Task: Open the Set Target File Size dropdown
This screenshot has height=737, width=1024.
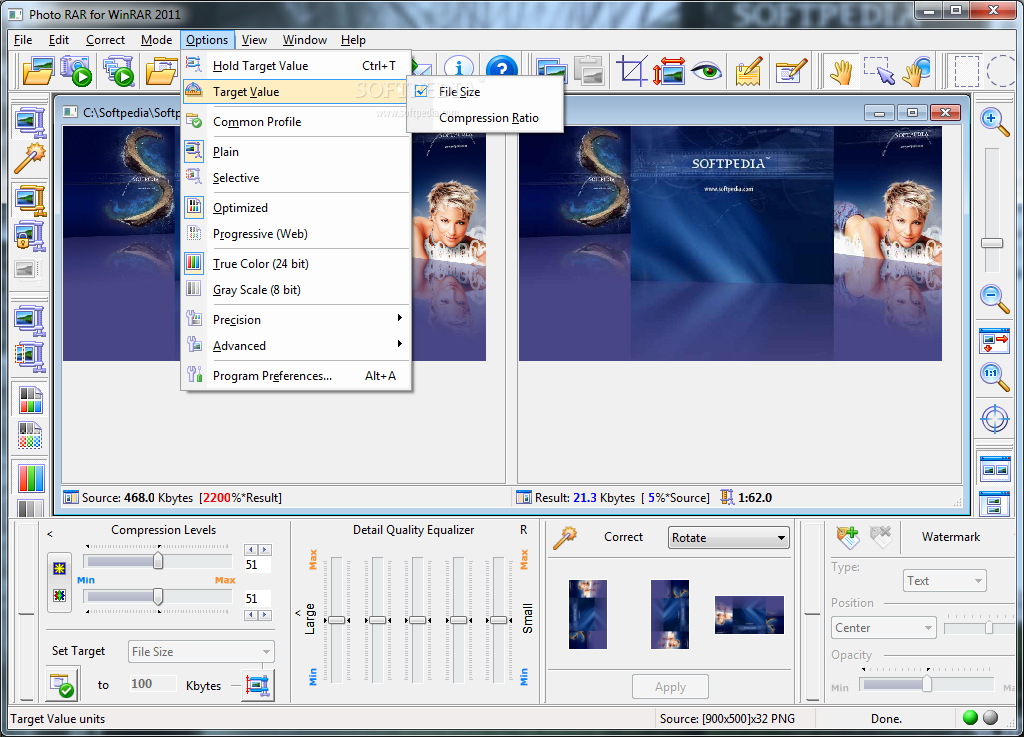Action: [x=201, y=651]
